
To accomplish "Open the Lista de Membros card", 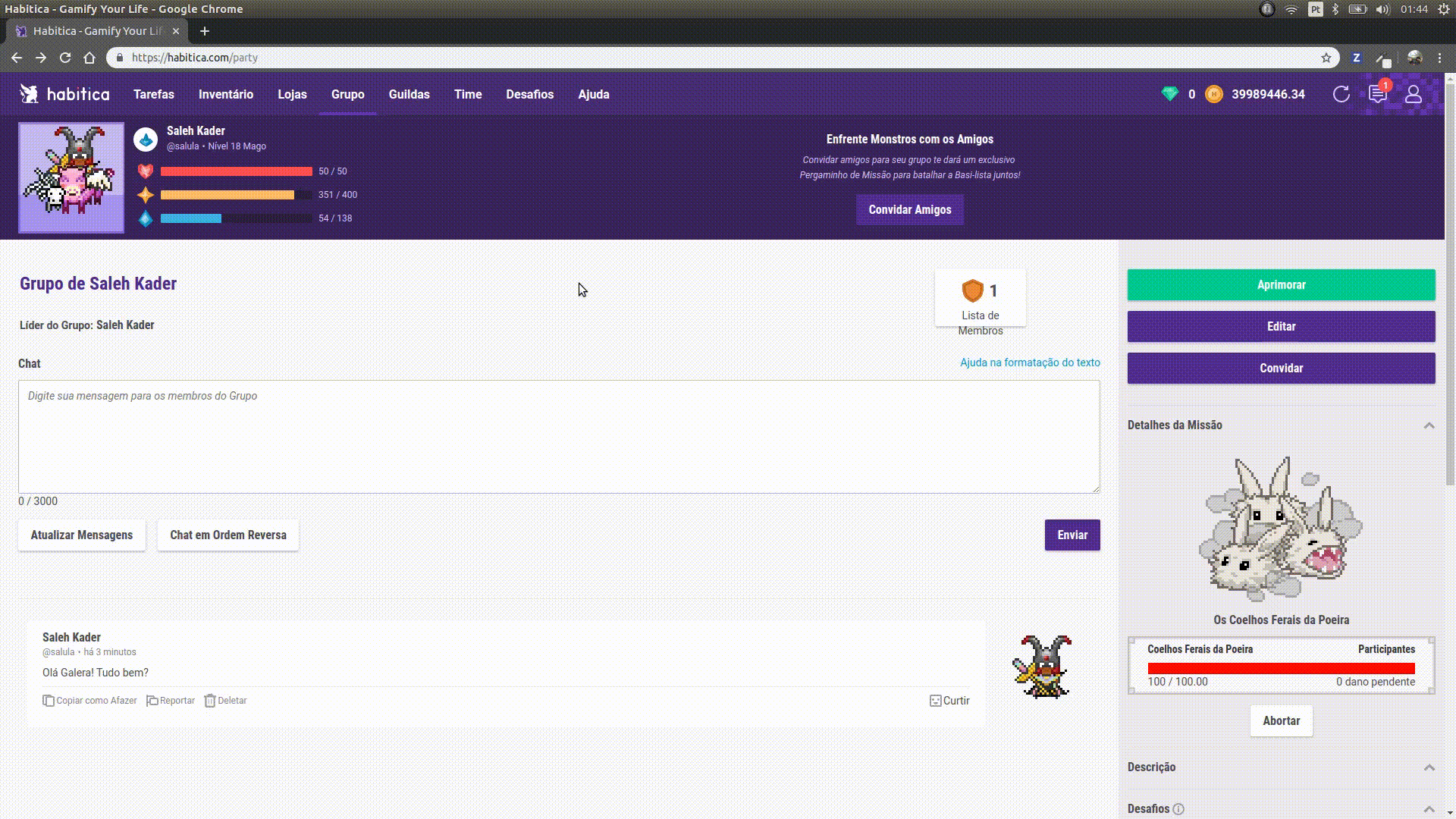I will 981,299.
